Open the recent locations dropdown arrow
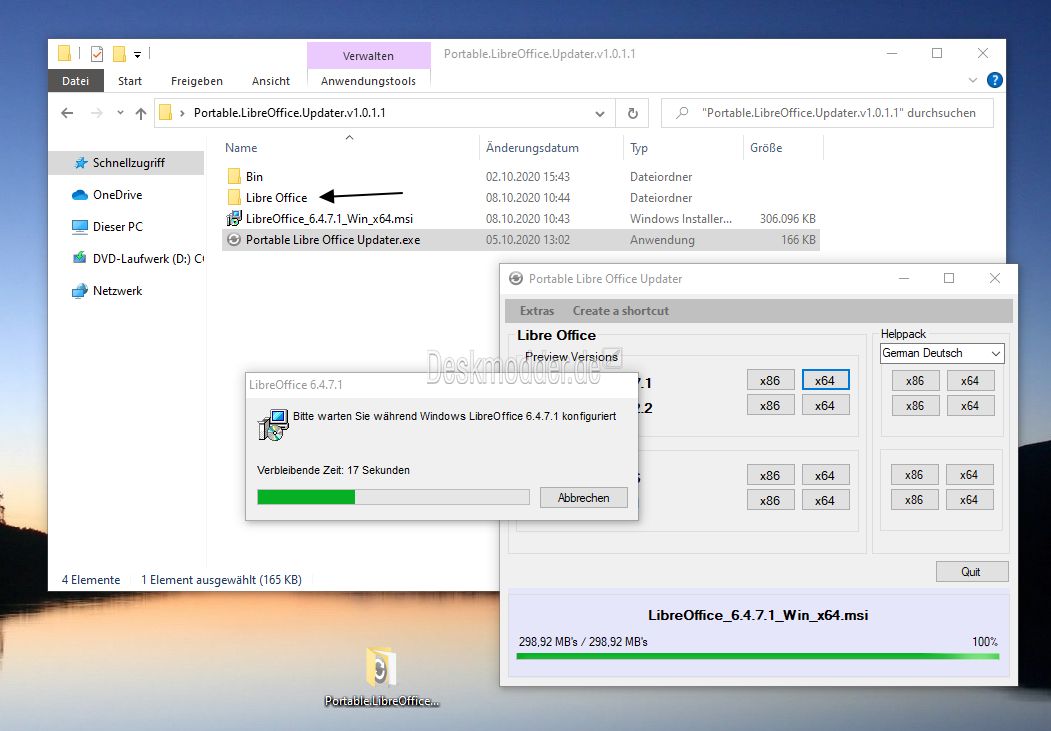This screenshot has height=731, width=1051. click(120, 113)
